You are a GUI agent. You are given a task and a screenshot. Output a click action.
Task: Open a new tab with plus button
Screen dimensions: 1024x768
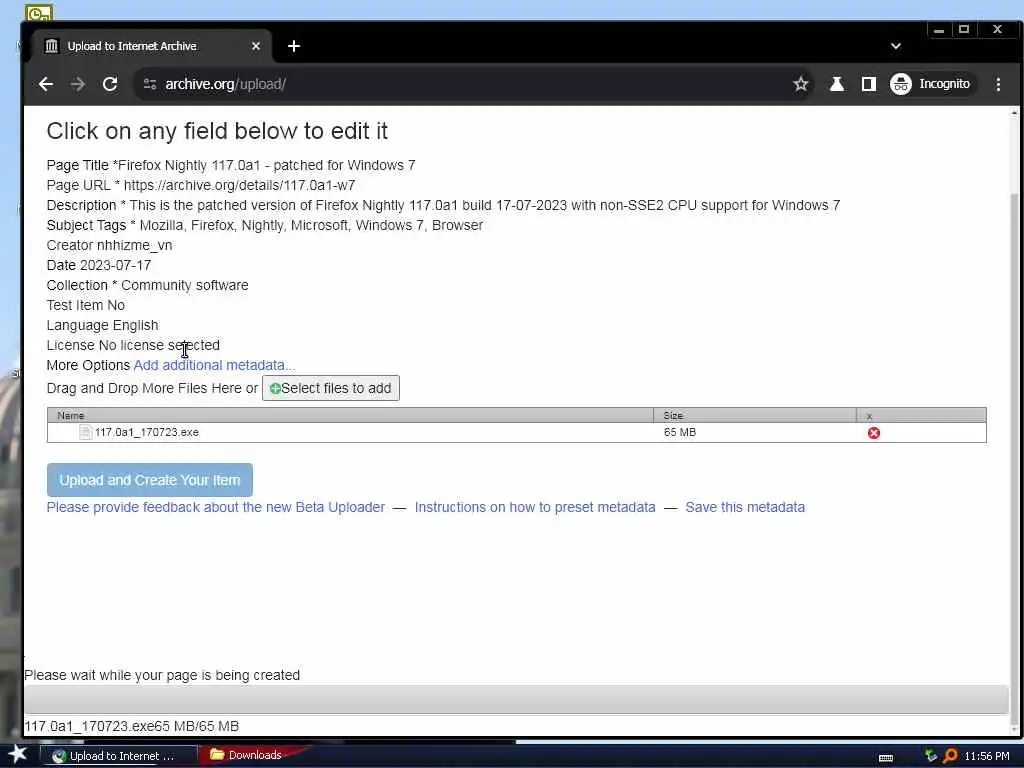[x=294, y=46]
